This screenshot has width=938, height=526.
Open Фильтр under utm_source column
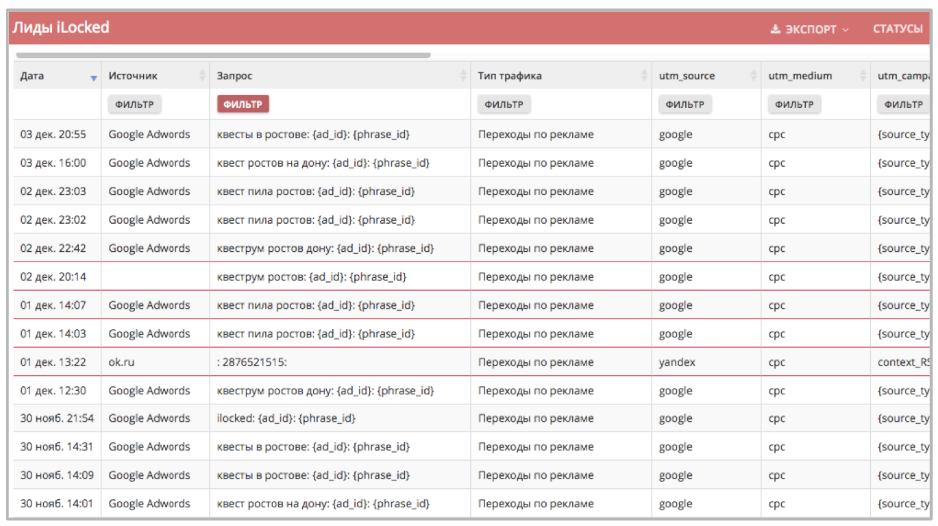(x=685, y=104)
